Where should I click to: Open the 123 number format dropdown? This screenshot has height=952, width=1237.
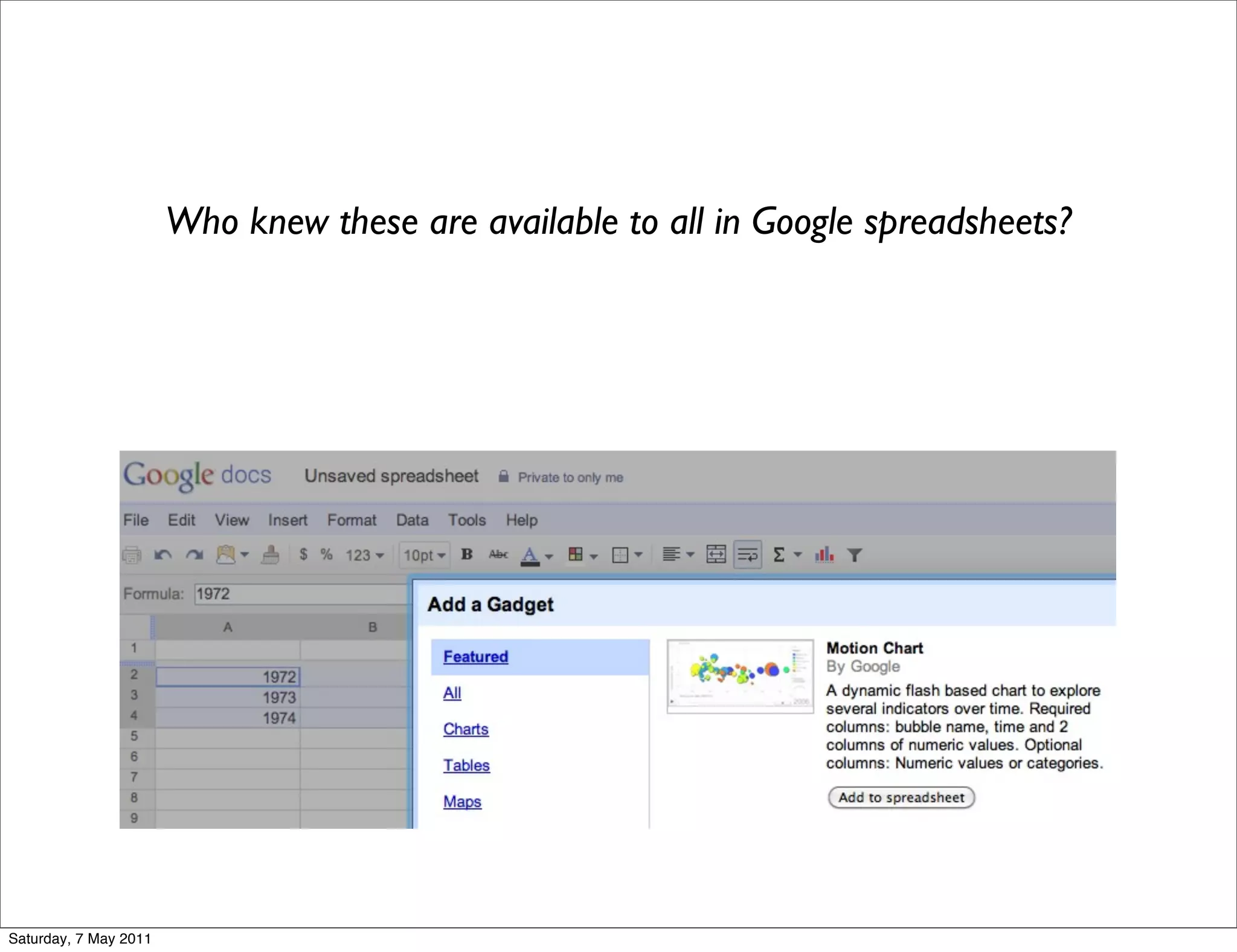point(365,555)
